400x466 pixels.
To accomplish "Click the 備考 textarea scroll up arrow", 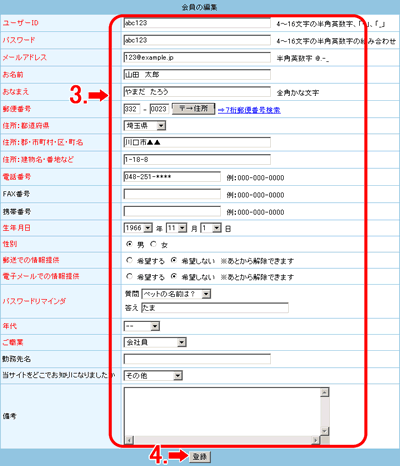I will (325, 392).
